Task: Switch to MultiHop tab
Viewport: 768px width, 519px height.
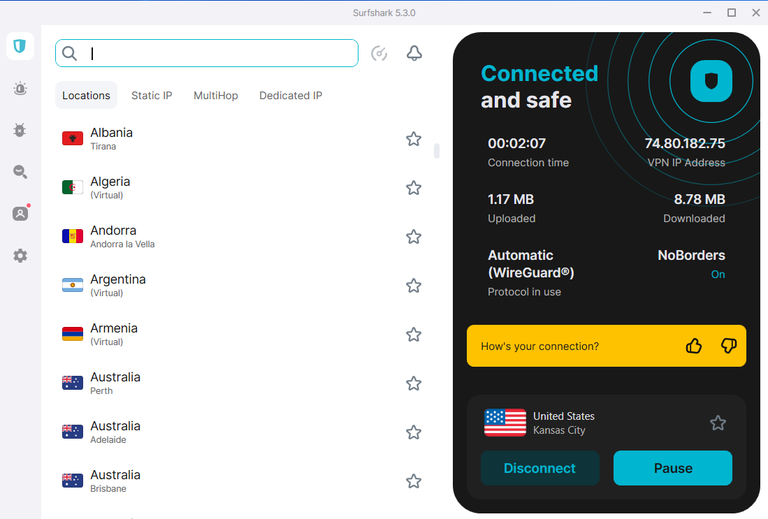Action: pyautogui.click(x=216, y=95)
